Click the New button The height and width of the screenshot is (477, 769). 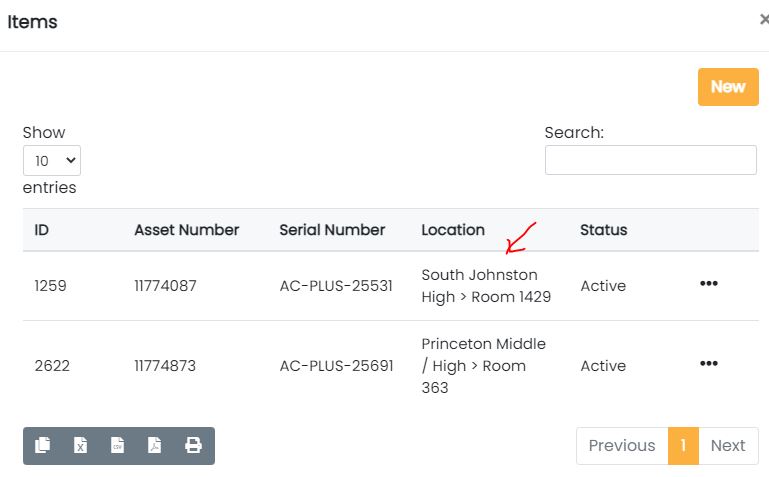[728, 87]
